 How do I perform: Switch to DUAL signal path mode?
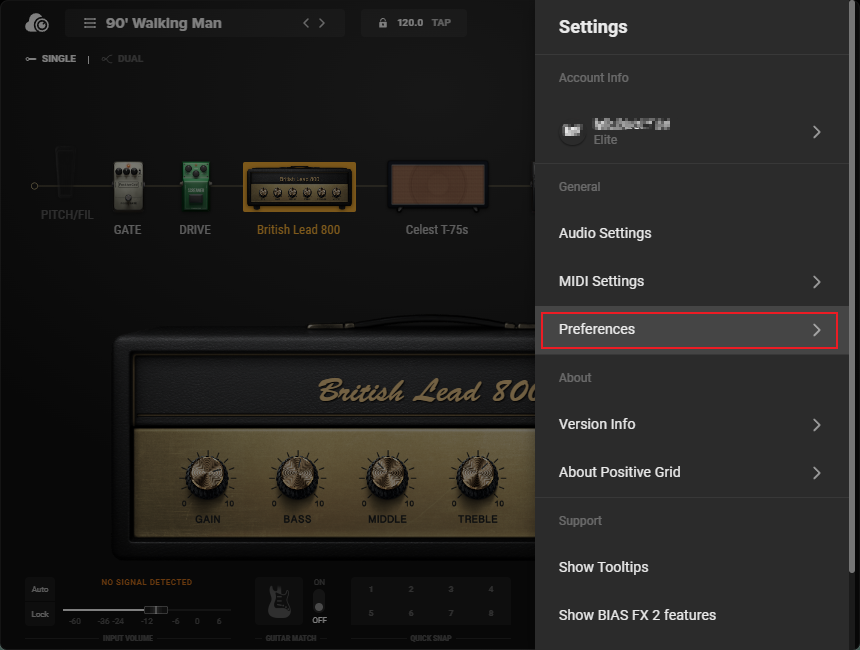click(130, 59)
